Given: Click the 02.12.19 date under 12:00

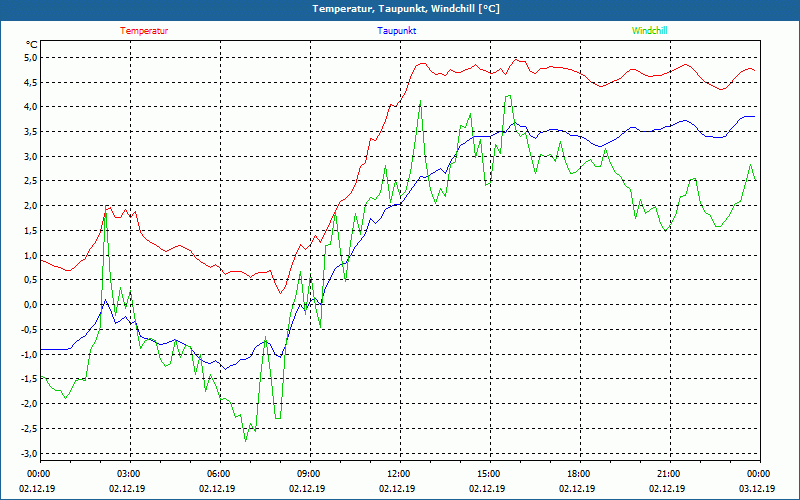Looking at the screenshot, I should 397,488.
